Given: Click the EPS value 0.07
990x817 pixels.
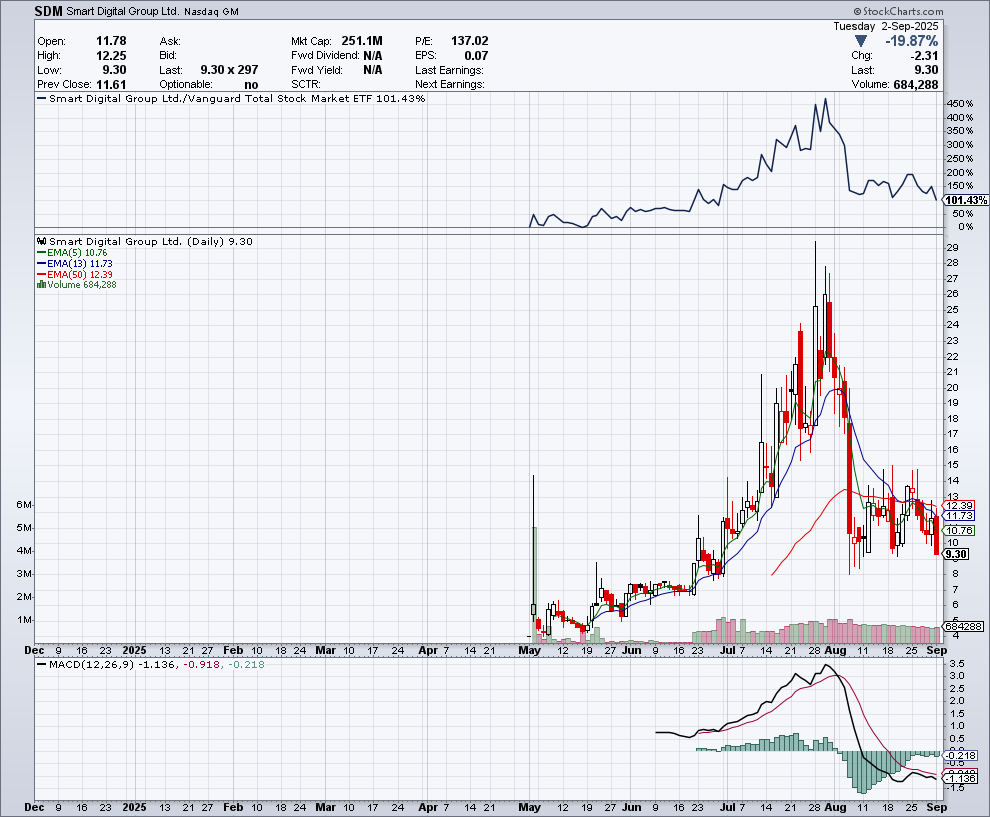Looking at the screenshot, I should coord(476,56).
